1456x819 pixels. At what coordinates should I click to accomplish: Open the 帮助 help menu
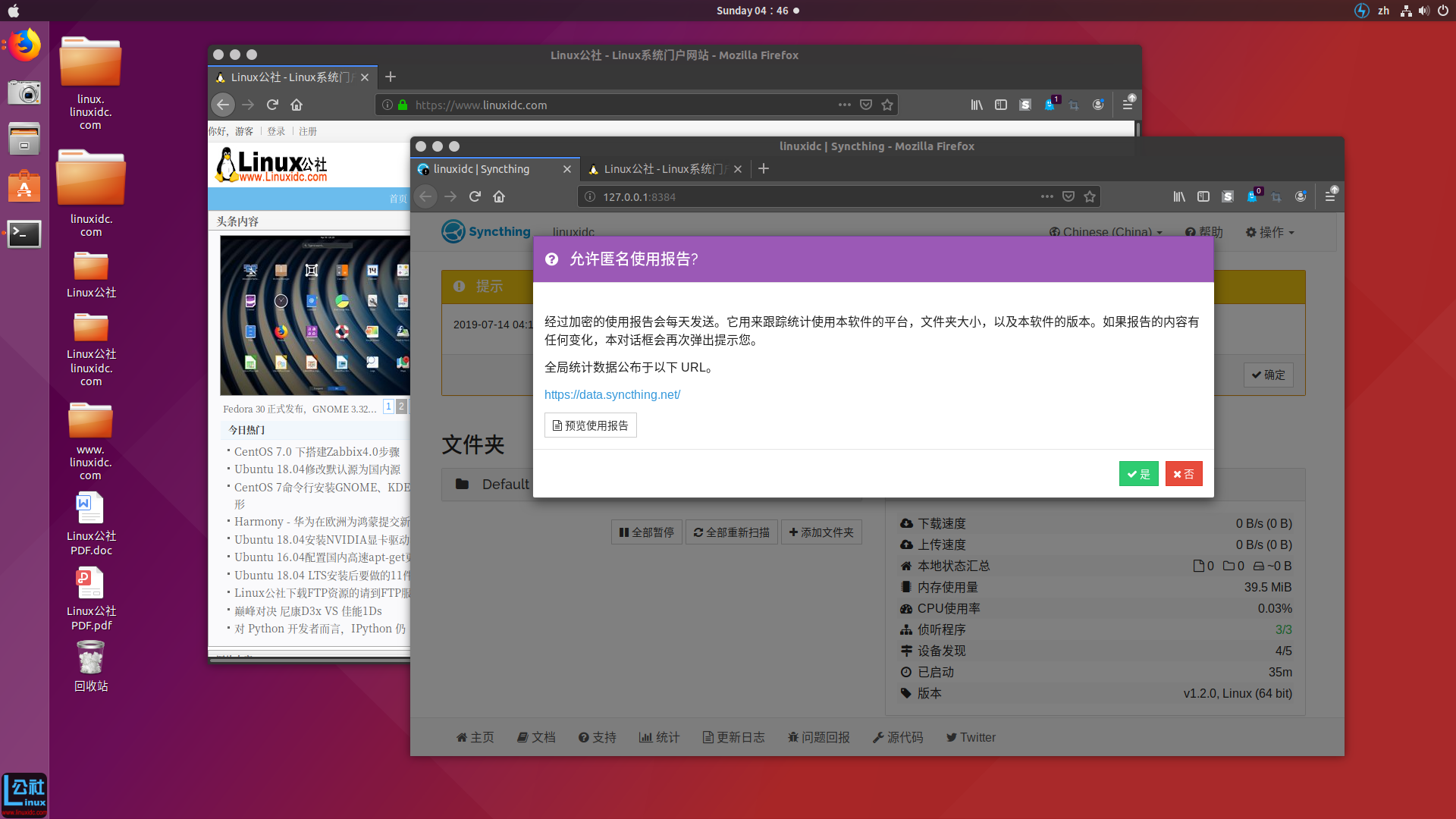pos(1204,232)
